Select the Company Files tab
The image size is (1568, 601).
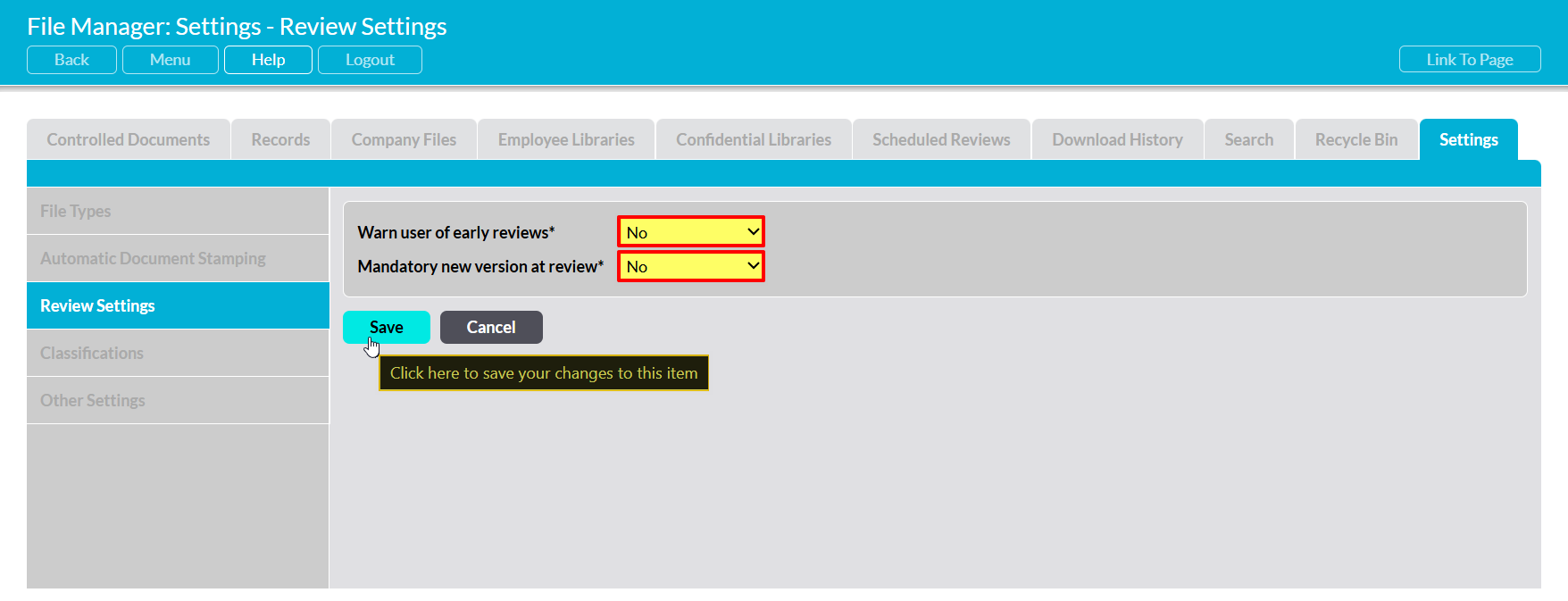click(x=404, y=139)
